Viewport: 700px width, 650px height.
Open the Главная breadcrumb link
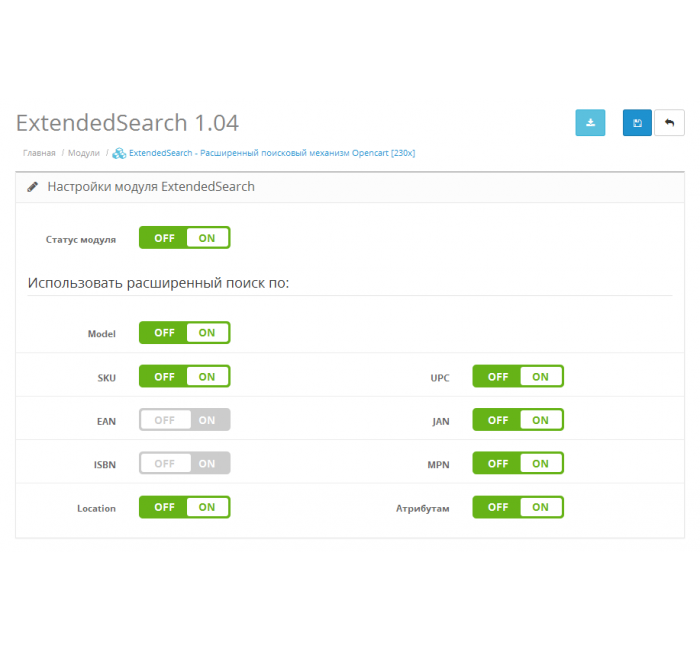click(x=39, y=153)
